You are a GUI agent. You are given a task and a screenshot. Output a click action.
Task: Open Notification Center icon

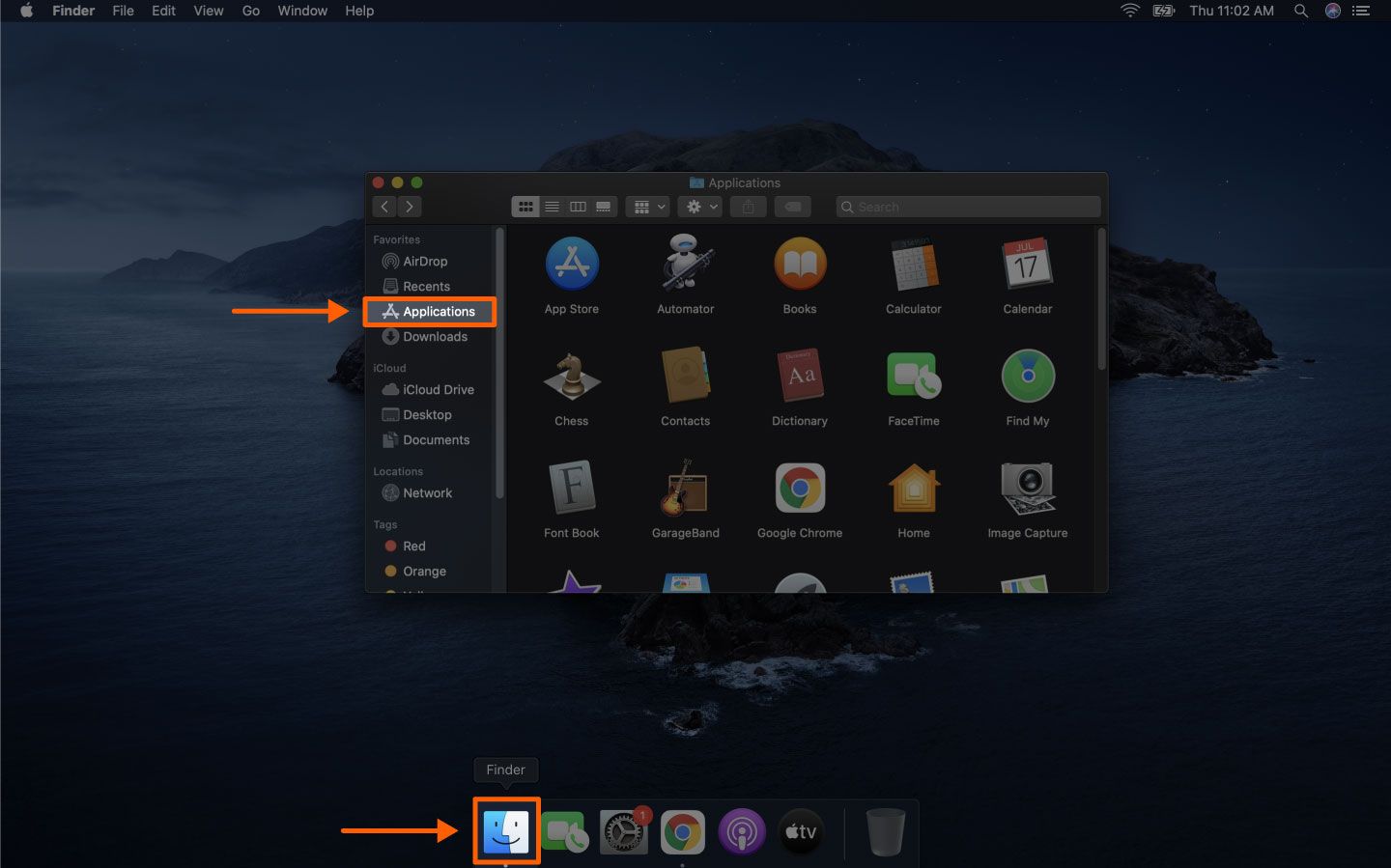click(x=1361, y=11)
